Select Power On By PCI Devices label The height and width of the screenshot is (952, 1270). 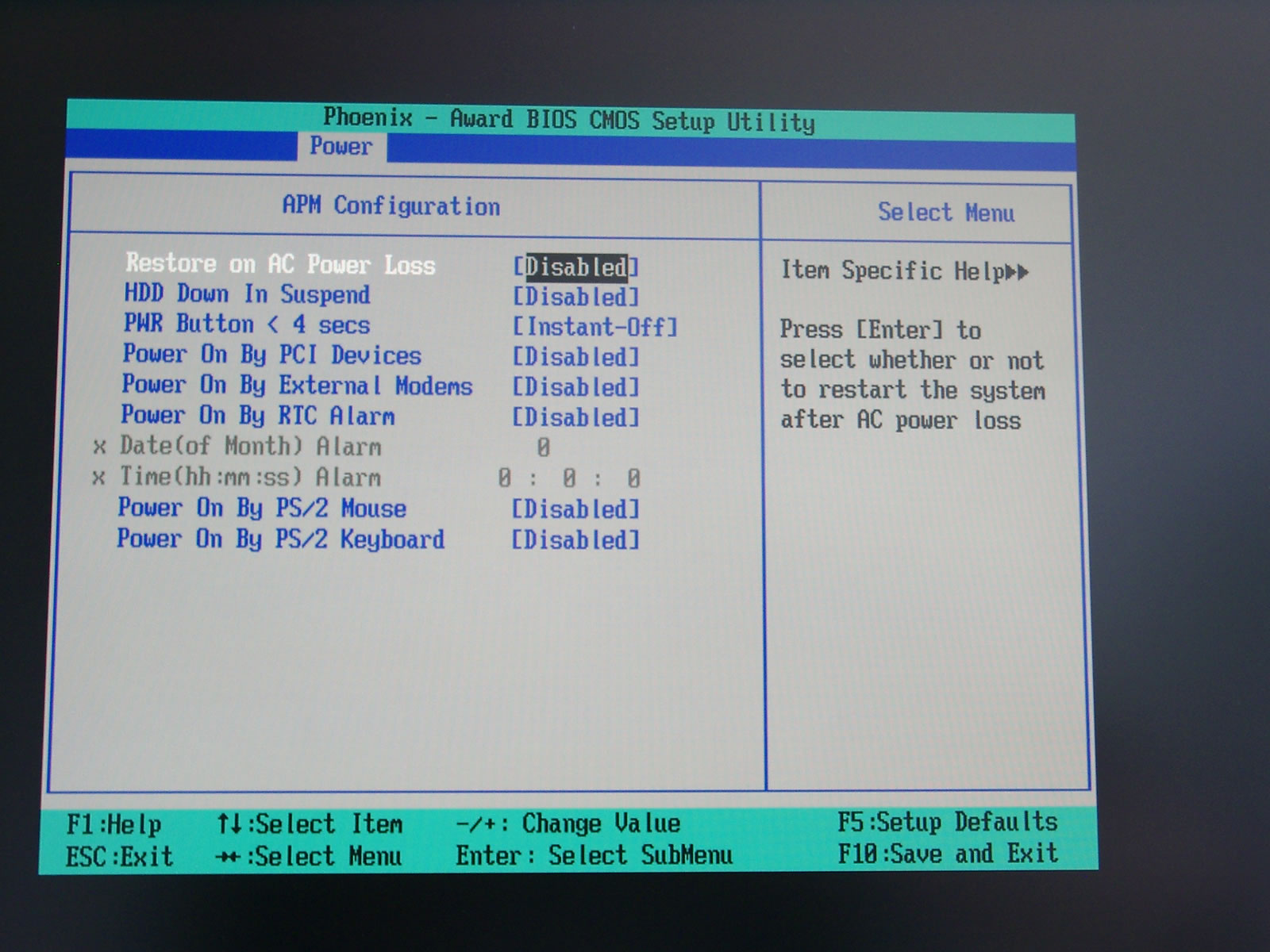[x=271, y=355]
